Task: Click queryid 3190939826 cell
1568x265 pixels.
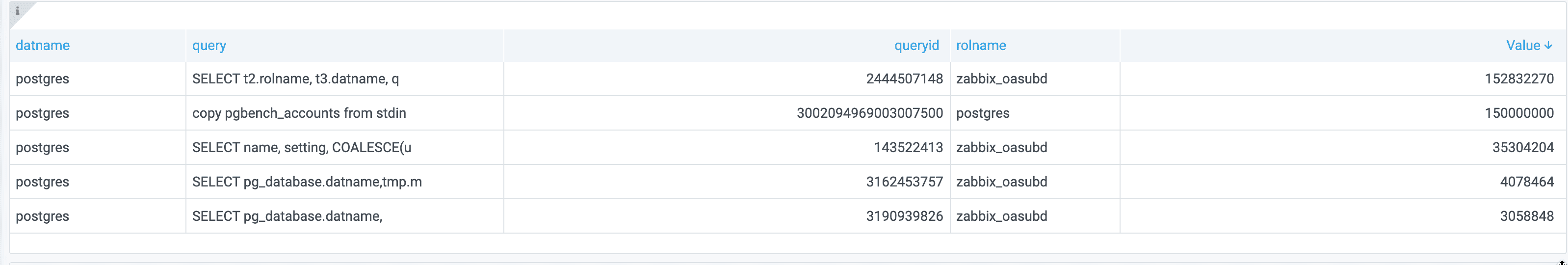Action: tap(904, 216)
